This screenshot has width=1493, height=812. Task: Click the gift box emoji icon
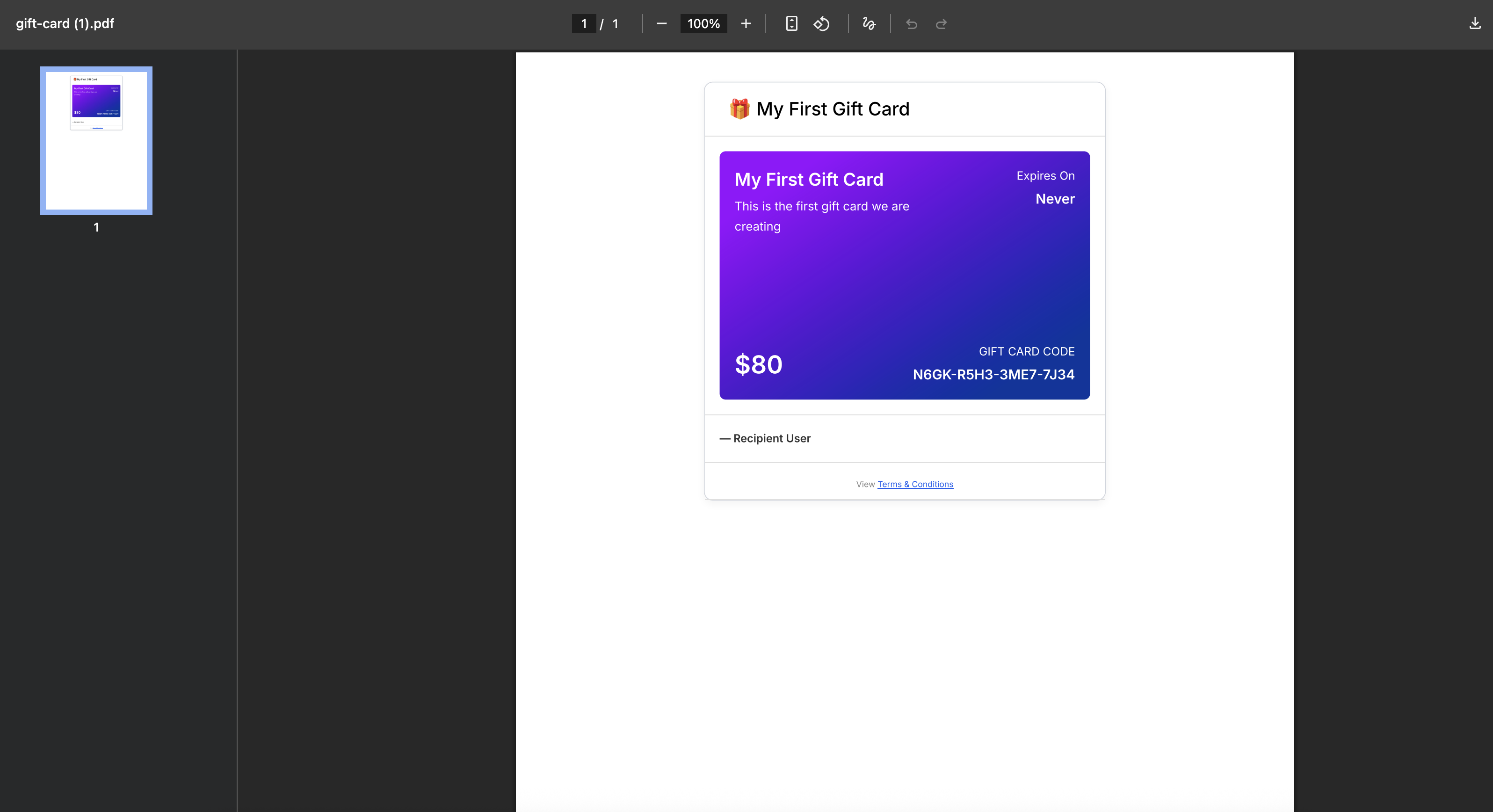point(739,109)
